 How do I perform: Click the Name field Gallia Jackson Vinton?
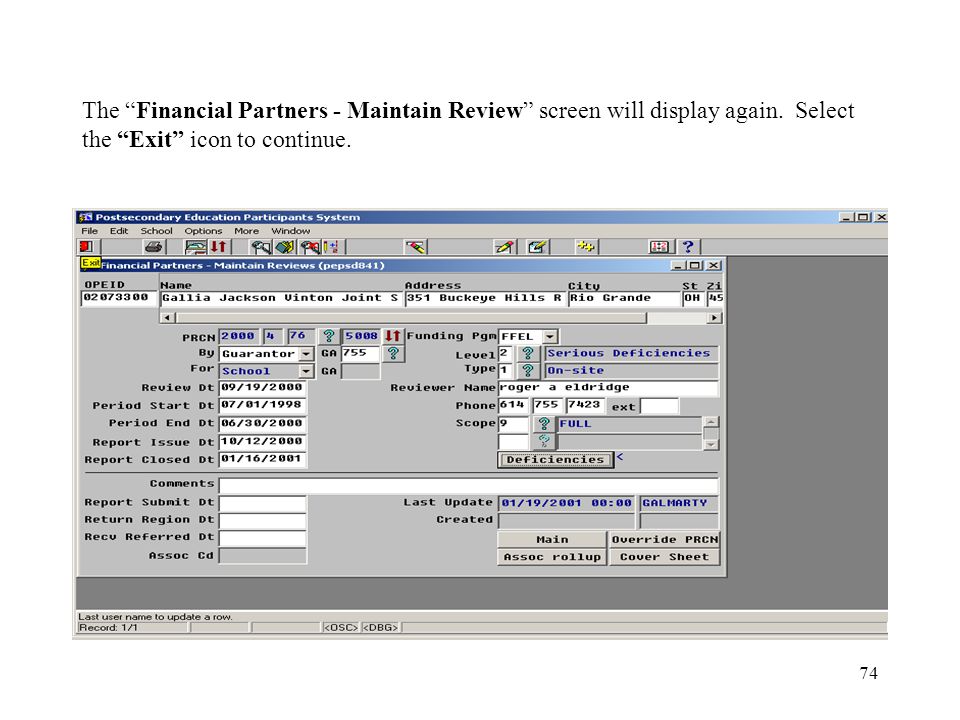tap(280, 298)
